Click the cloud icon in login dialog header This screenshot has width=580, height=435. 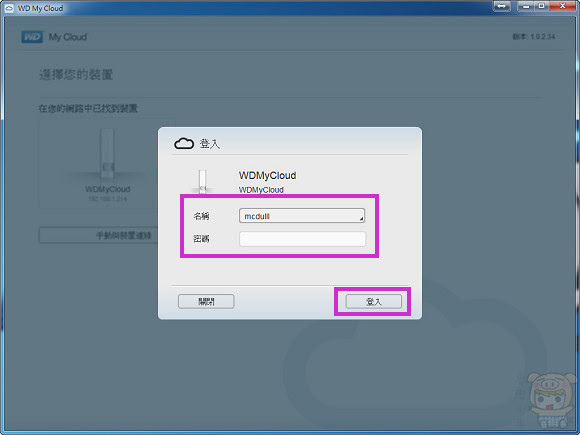tap(184, 143)
